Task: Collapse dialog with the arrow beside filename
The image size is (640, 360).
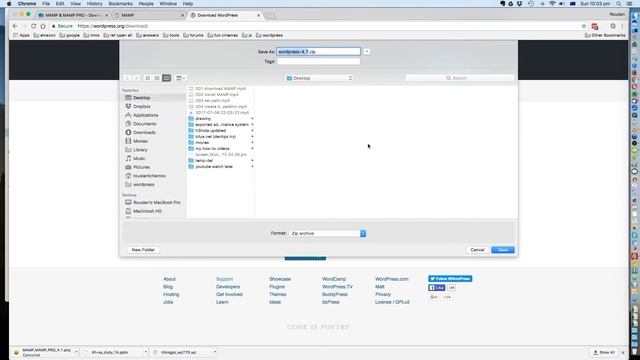Action: [x=367, y=52]
